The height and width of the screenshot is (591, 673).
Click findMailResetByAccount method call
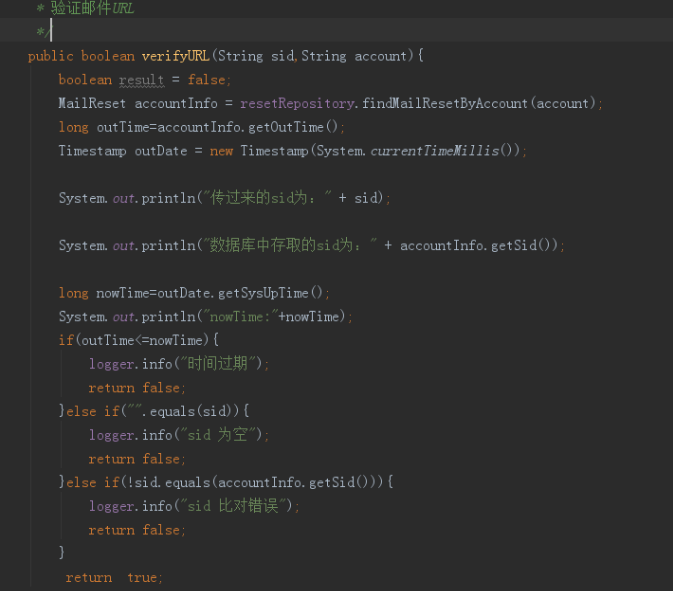pyautogui.click(x=445, y=103)
